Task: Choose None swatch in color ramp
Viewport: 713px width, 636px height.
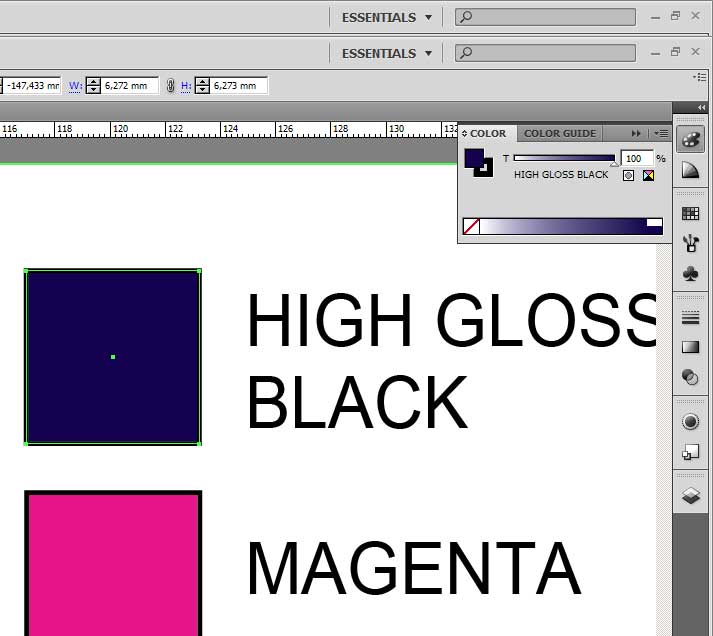Action: 471,226
